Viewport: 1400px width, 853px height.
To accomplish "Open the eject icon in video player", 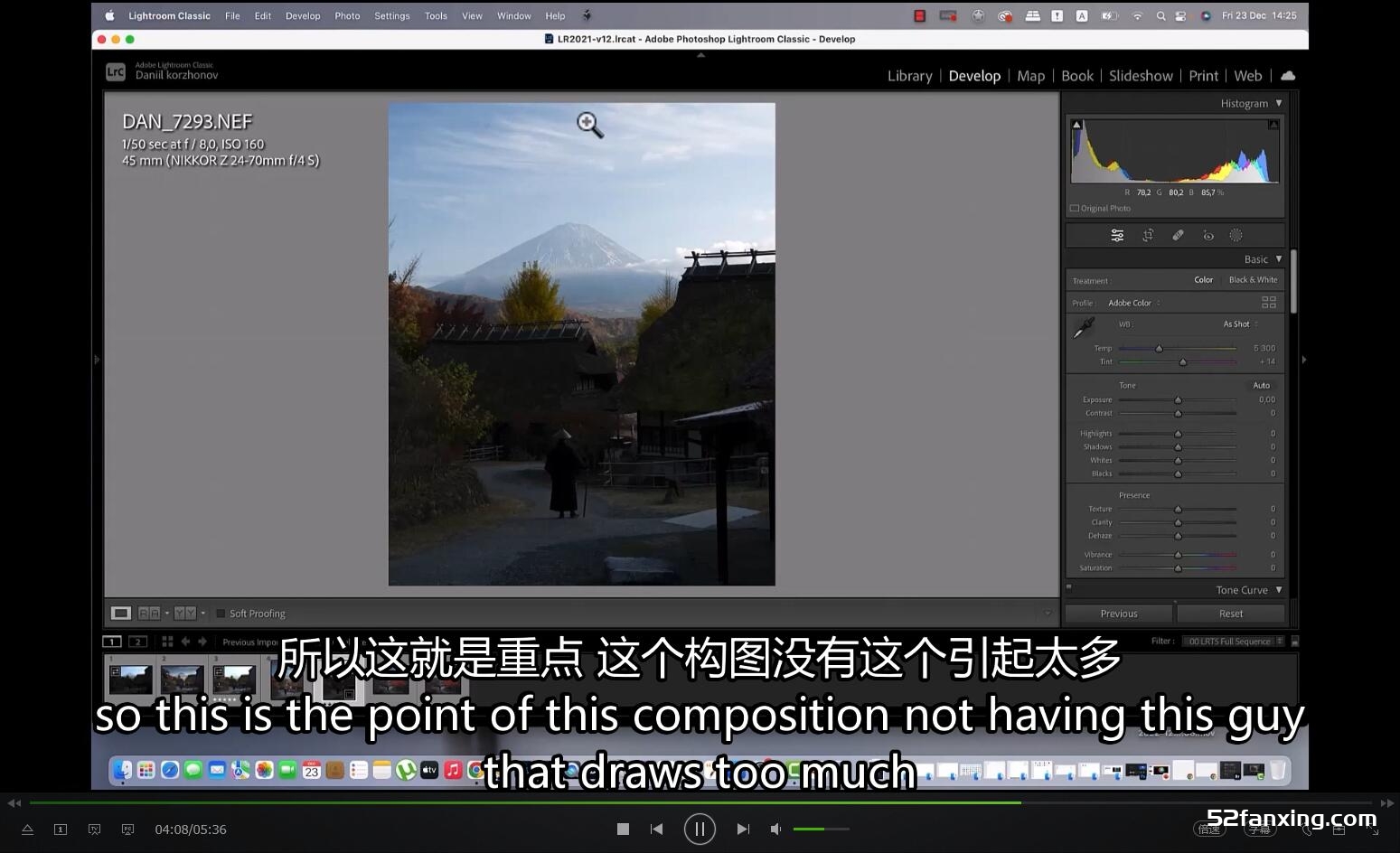I will 27,830.
